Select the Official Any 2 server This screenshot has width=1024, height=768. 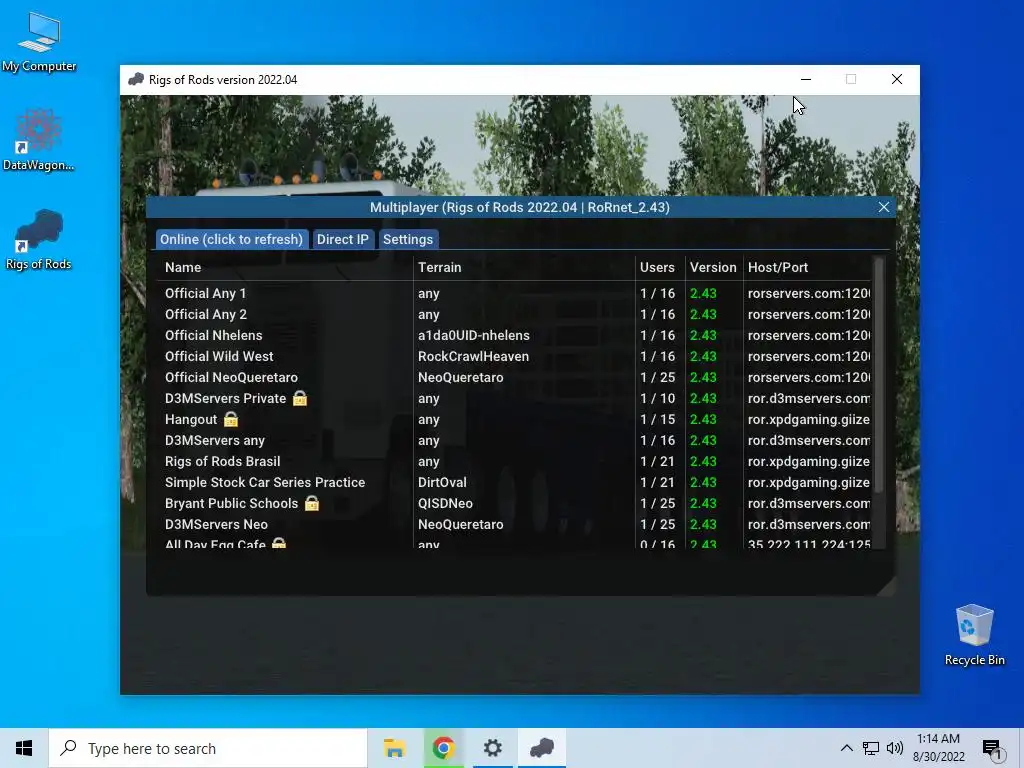click(516, 314)
